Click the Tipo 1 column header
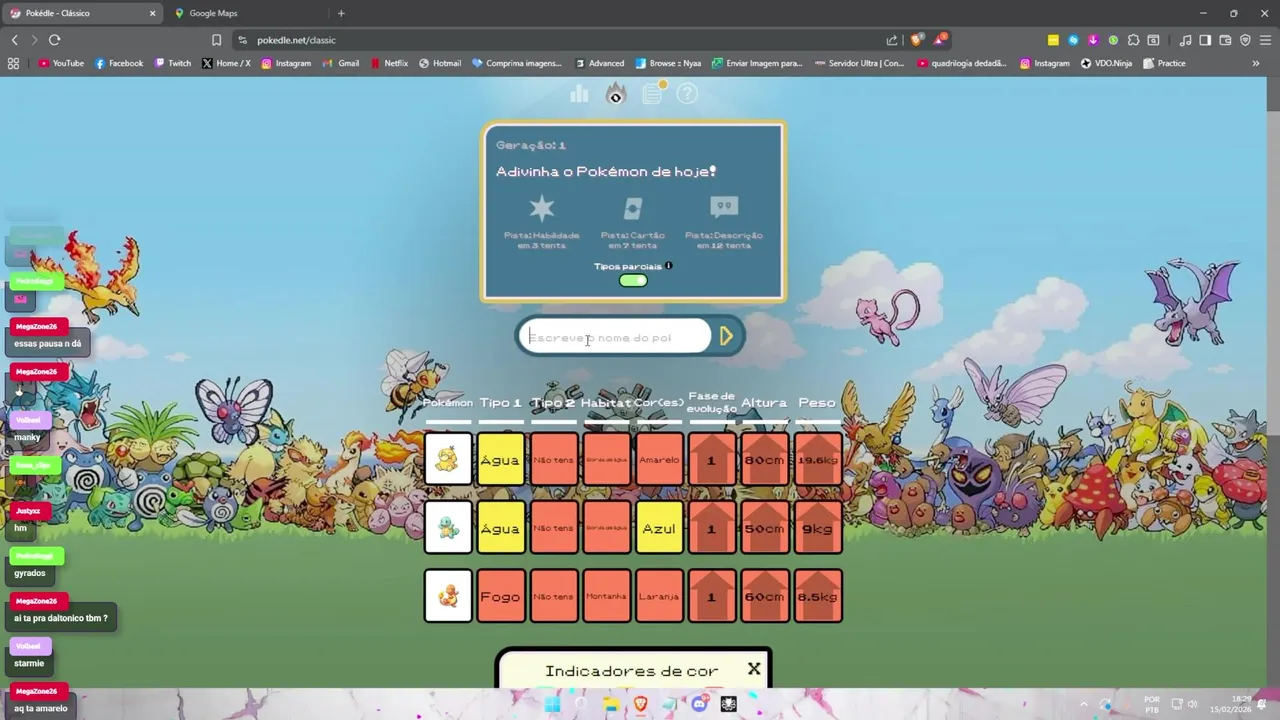The image size is (1280, 720). (x=500, y=403)
